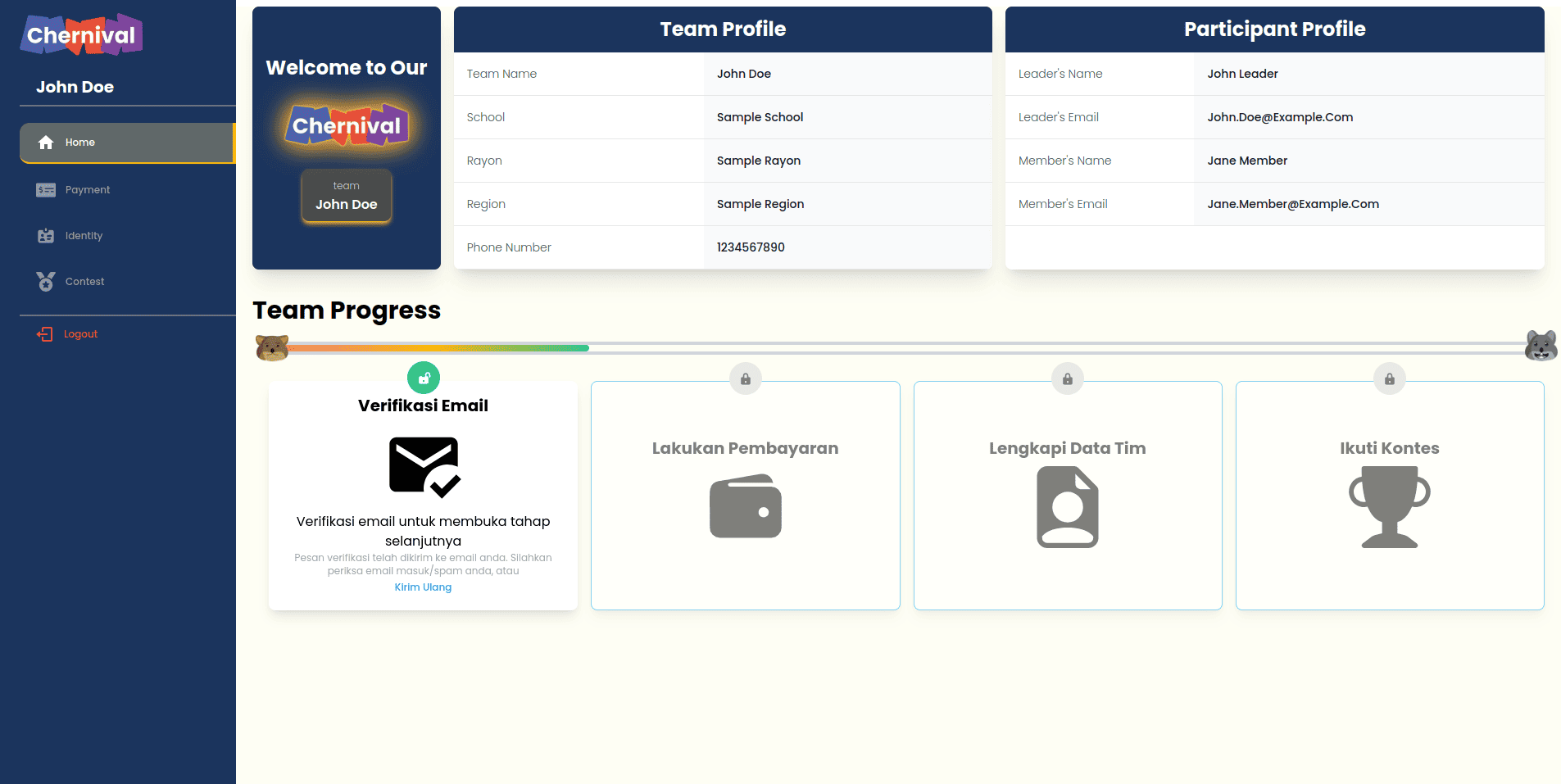Click the Jane.Member@Example.Com email
1561x784 pixels.
[x=1293, y=204]
